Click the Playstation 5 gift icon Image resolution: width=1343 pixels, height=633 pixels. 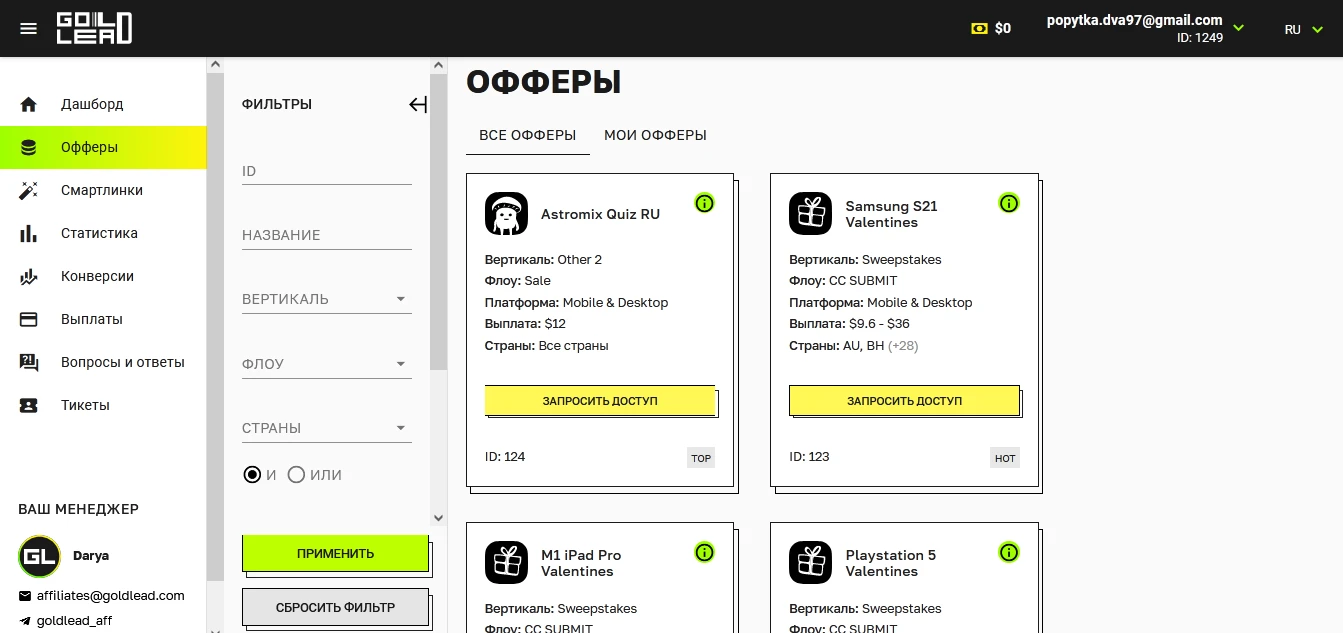tap(810, 563)
